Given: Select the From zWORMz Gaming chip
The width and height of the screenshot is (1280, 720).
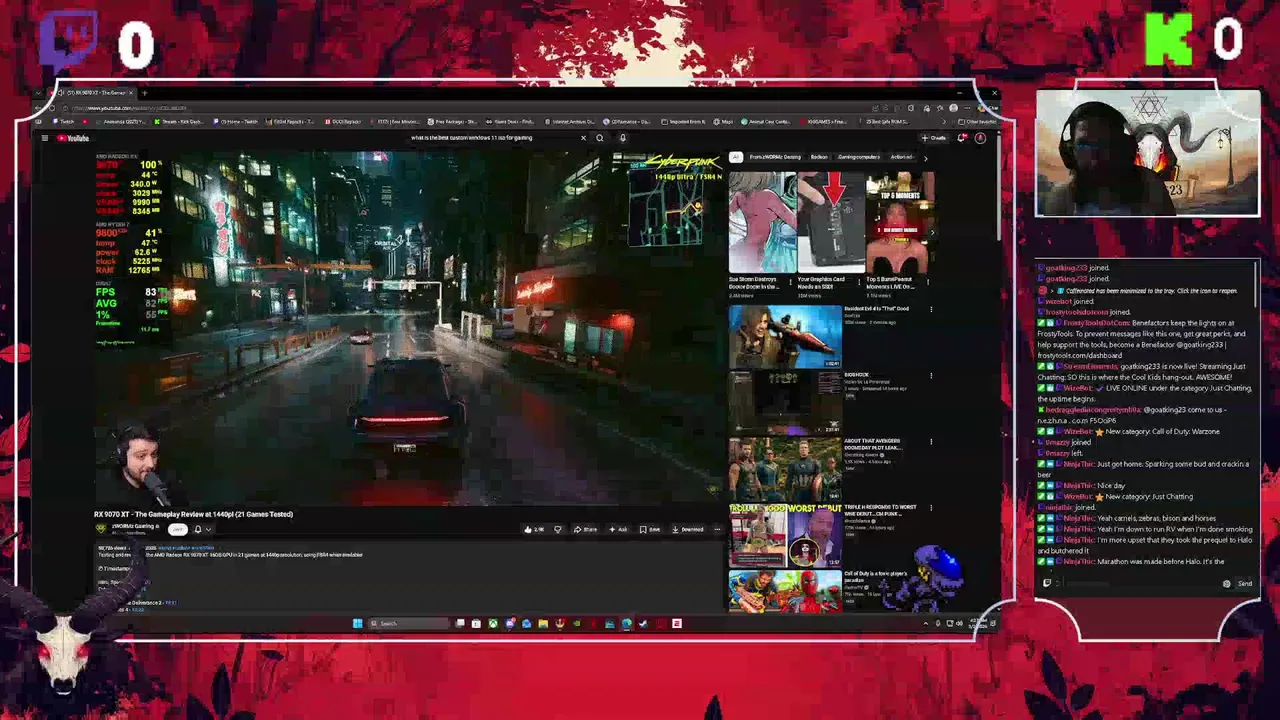Looking at the screenshot, I should coord(775,157).
